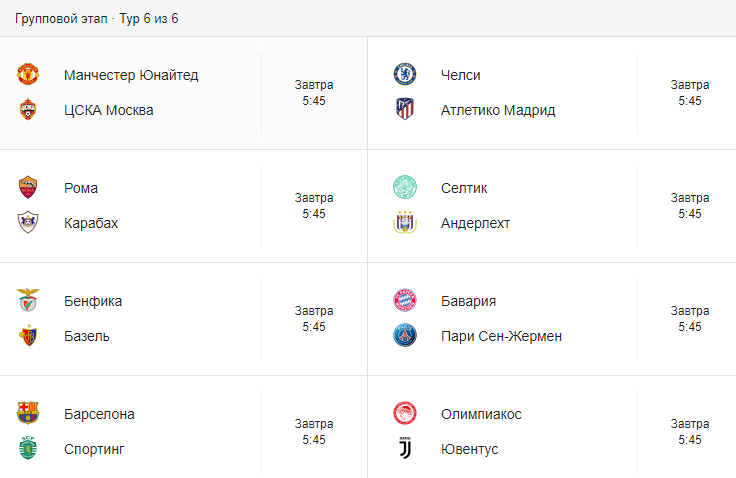
Task: Select the Базель team name
Action: 87,336
